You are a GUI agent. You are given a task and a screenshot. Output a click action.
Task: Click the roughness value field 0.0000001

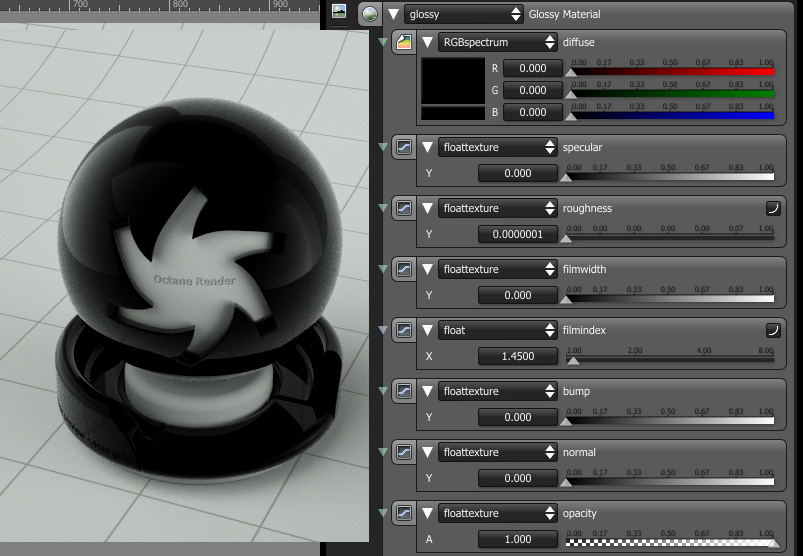(x=518, y=234)
